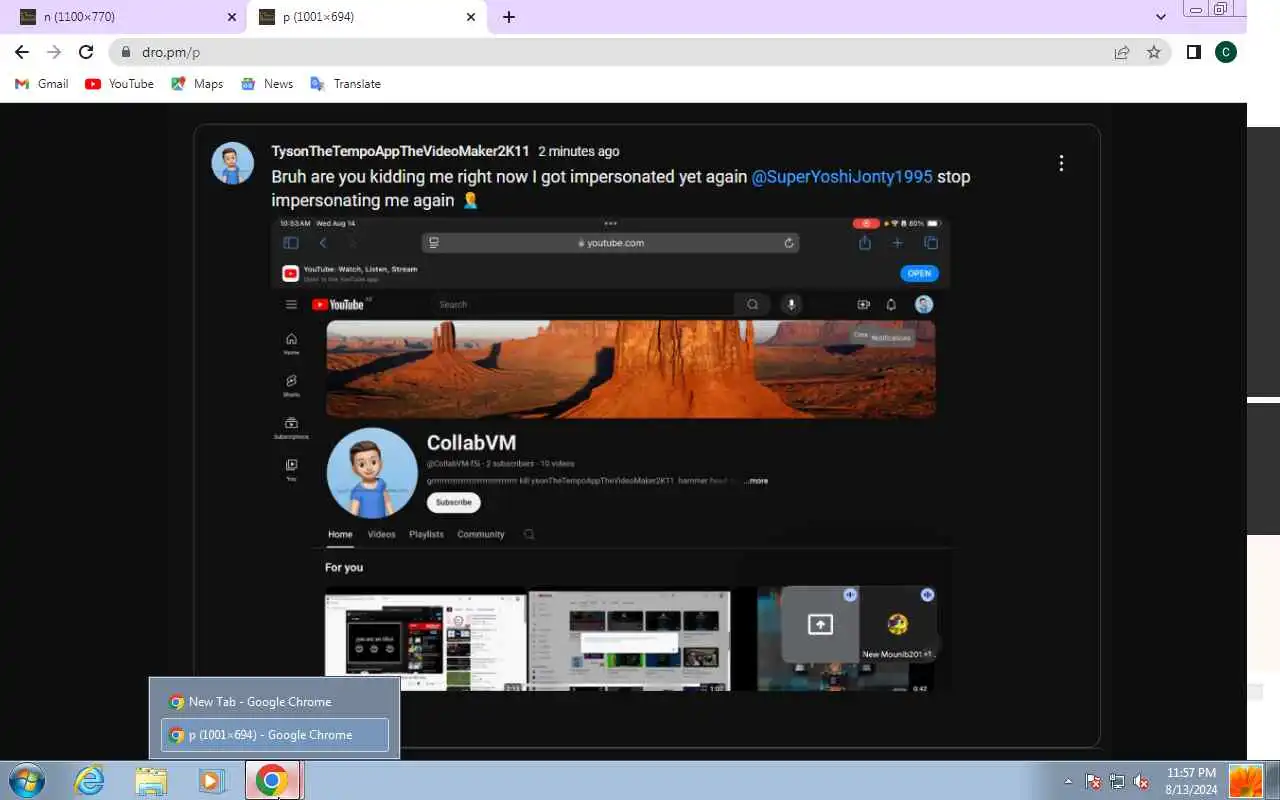
Task: Click the YouTube search field
Action: 585,305
